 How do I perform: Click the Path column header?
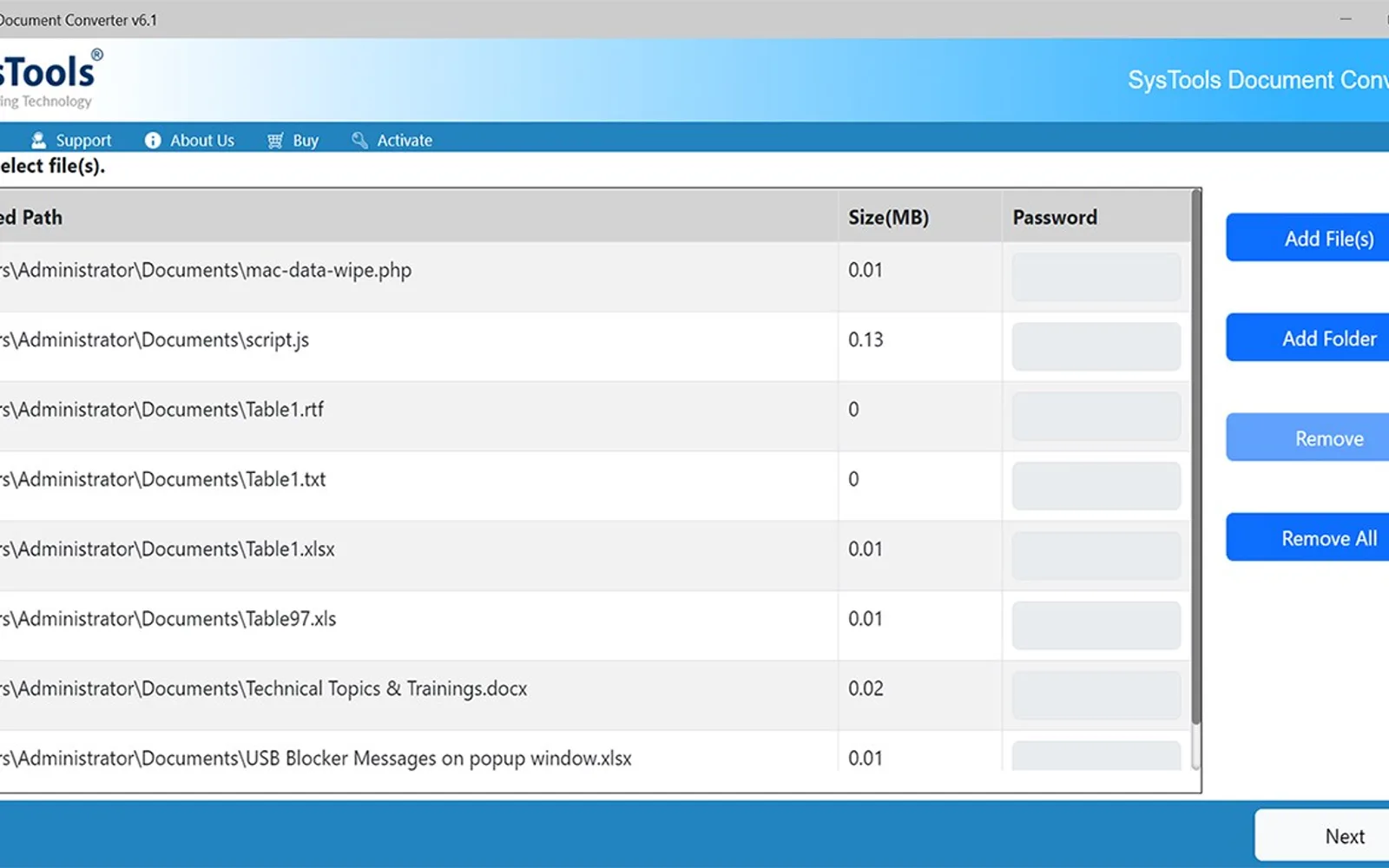tap(418, 216)
